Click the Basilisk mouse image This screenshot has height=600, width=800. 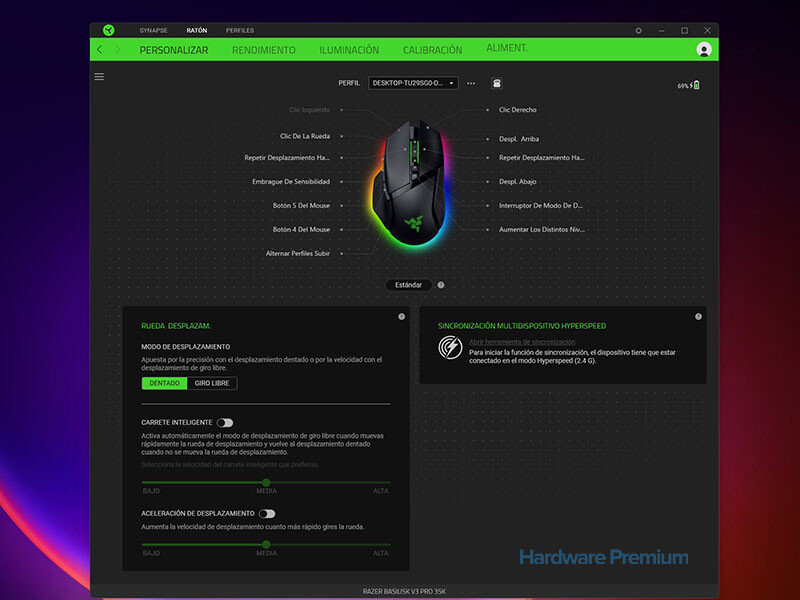click(410, 183)
